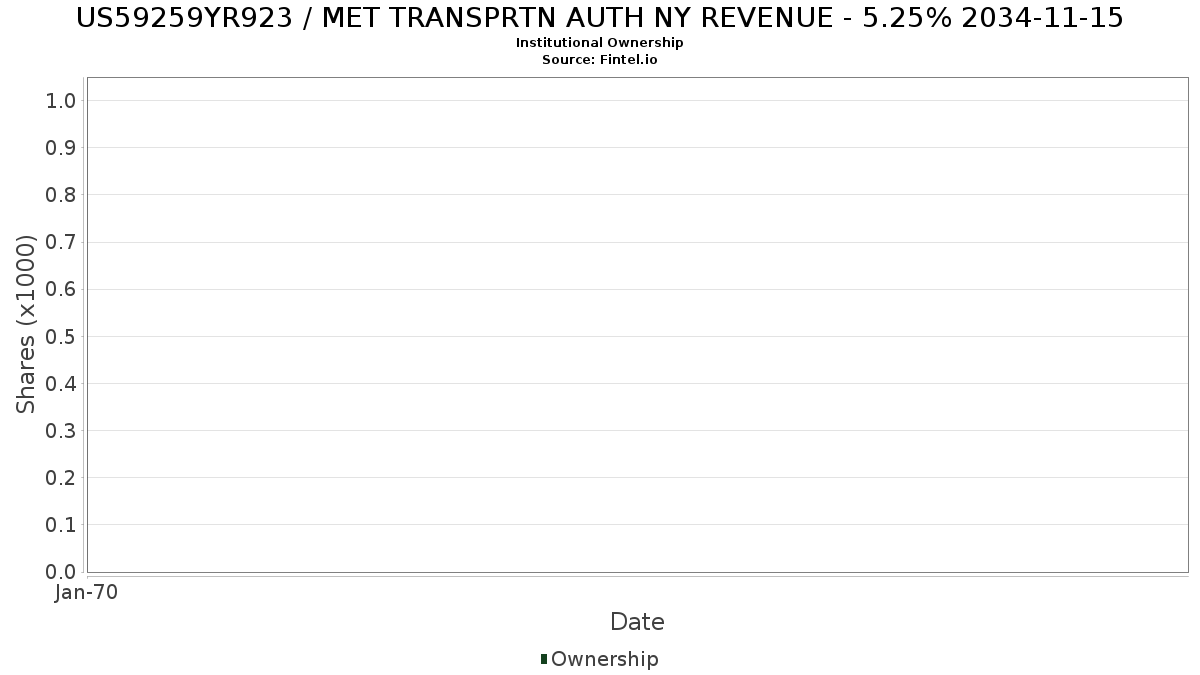This screenshot has width=1200, height=675.
Task: Select the 0.7 y-axis tick label
Action: coord(61,242)
